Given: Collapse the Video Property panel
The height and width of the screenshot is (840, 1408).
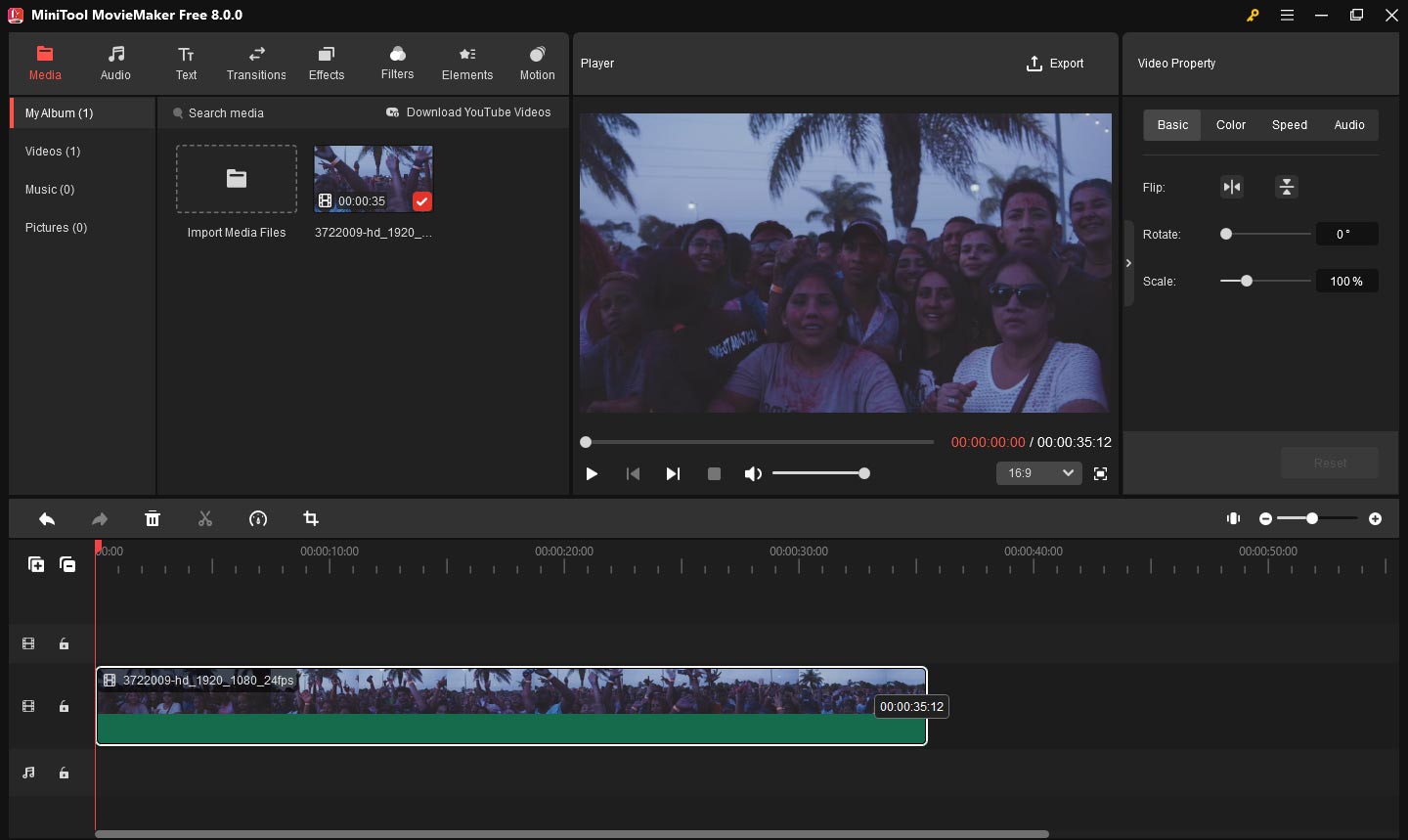Looking at the screenshot, I should coord(1128,263).
